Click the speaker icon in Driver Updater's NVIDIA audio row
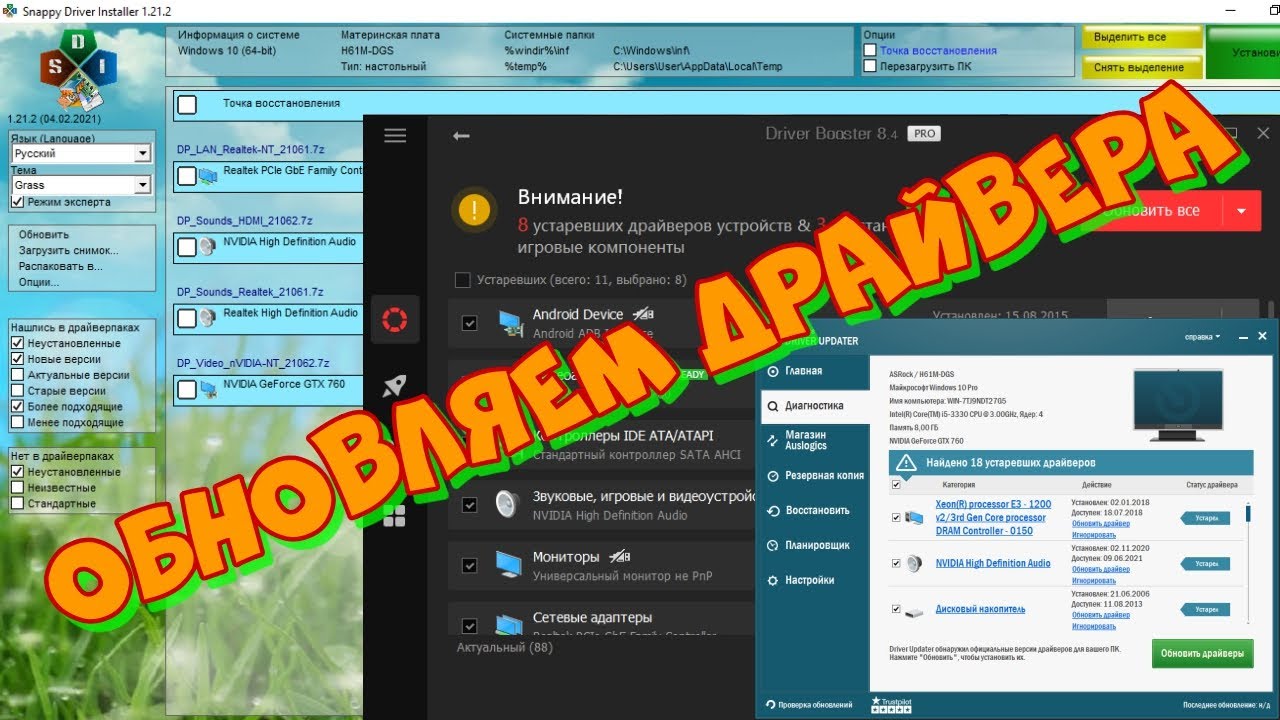The image size is (1280, 720). click(x=914, y=564)
